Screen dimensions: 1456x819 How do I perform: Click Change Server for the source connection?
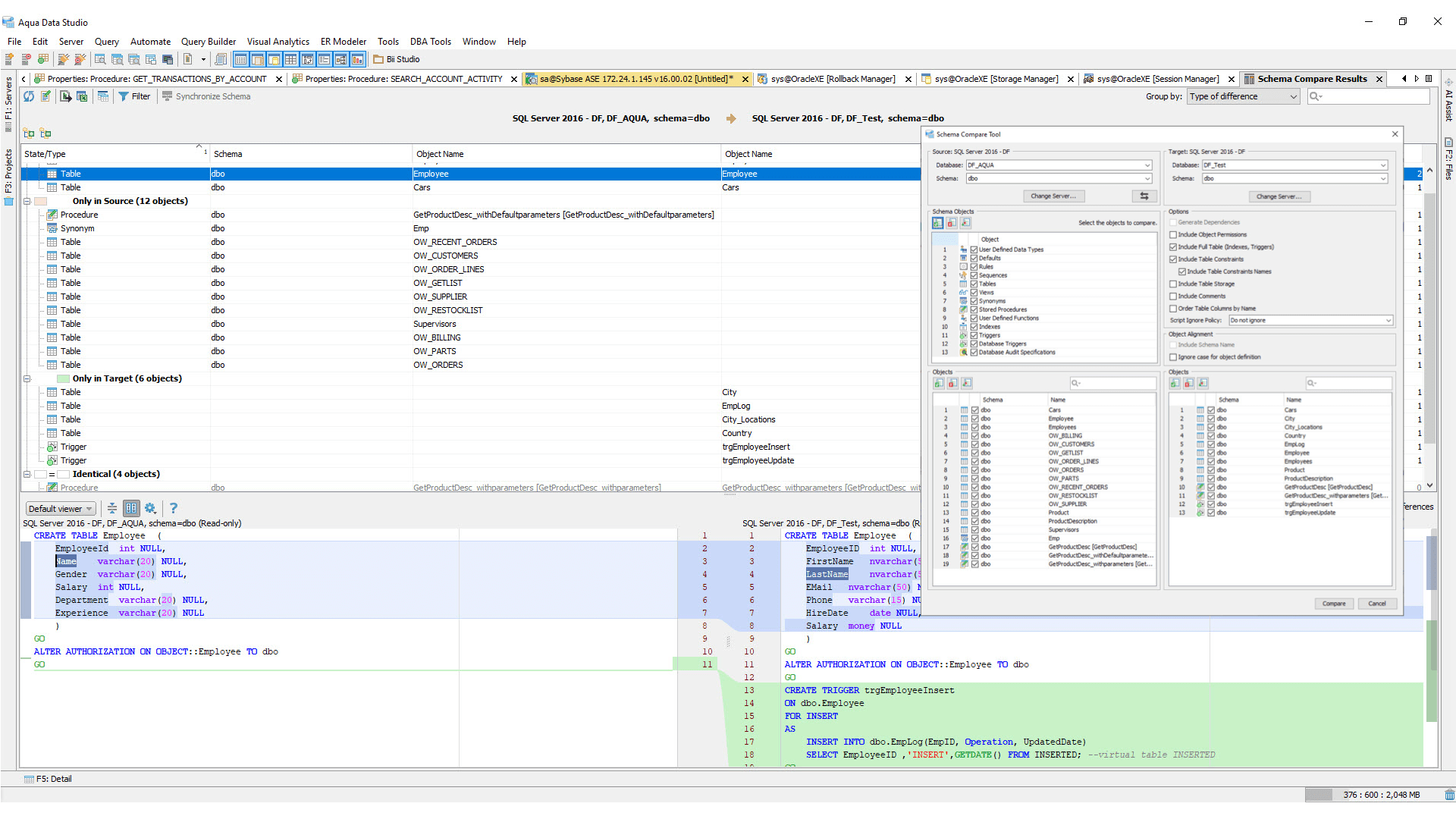coord(1053,196)
